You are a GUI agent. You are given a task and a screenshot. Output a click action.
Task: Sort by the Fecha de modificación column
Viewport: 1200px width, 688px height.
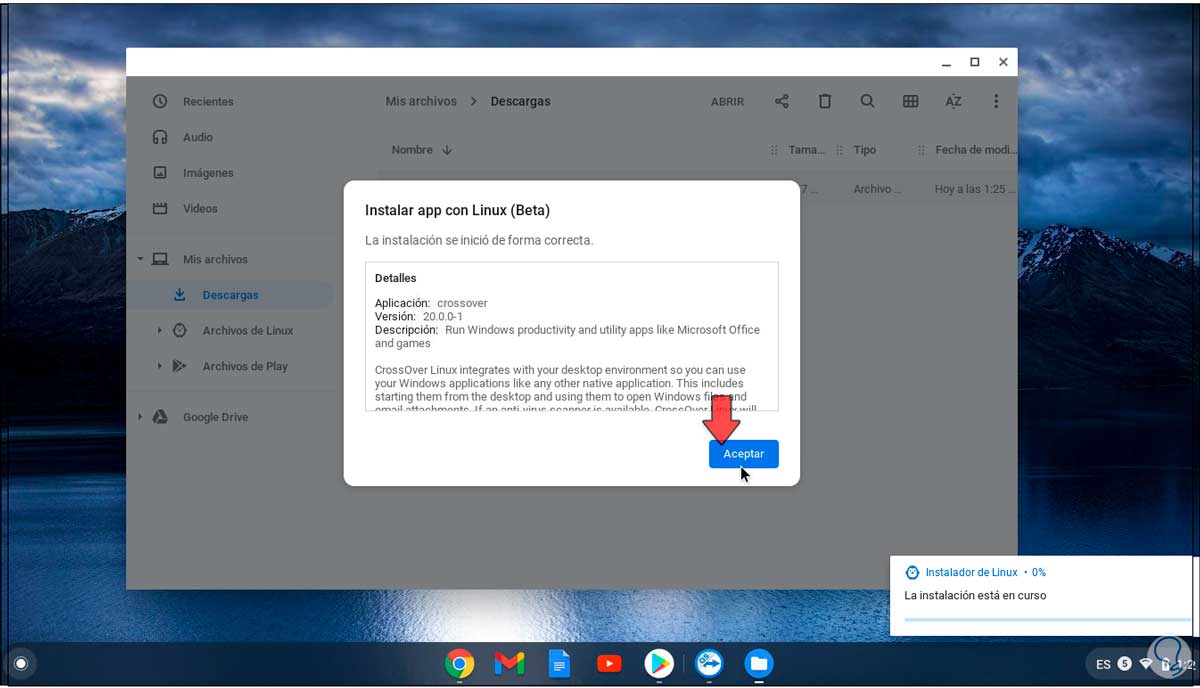tap(975, 150)
